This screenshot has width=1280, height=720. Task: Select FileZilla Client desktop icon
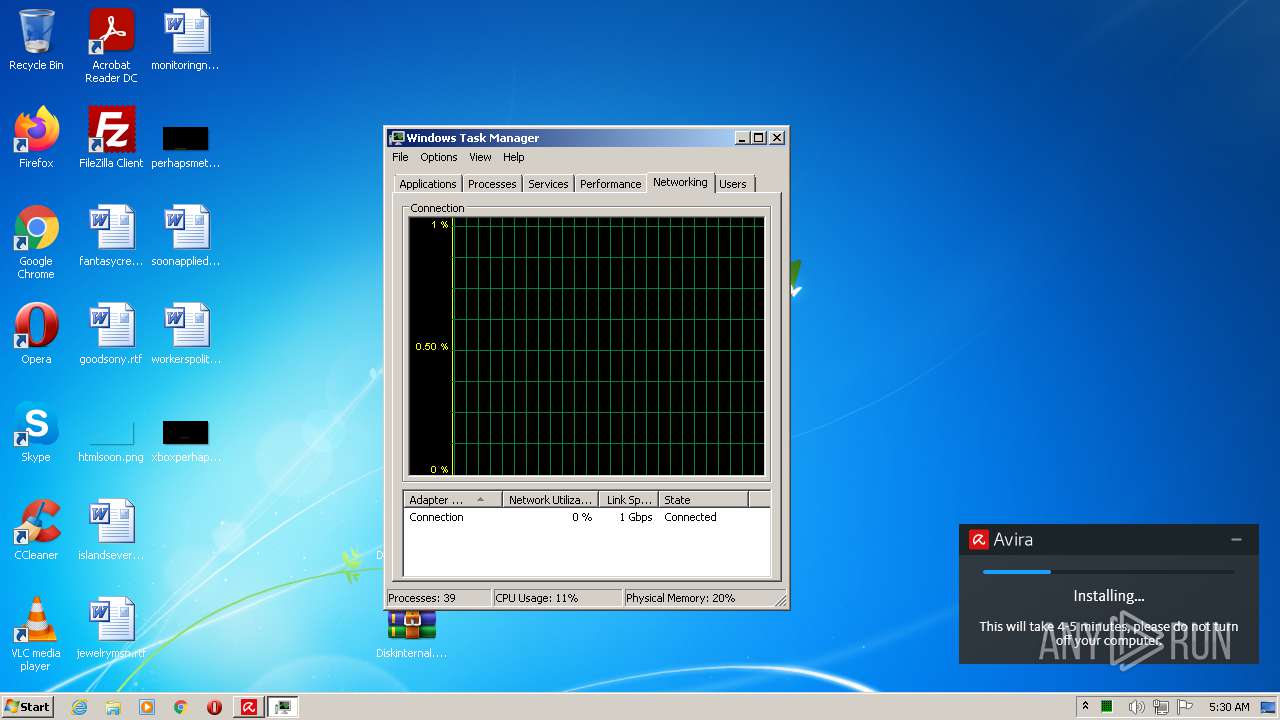(x=111, y=138)
